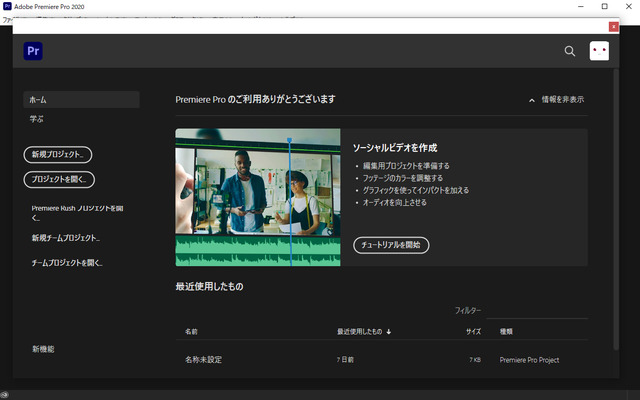Click the home dialog vertical scrollbar

(x=616, y=209)
